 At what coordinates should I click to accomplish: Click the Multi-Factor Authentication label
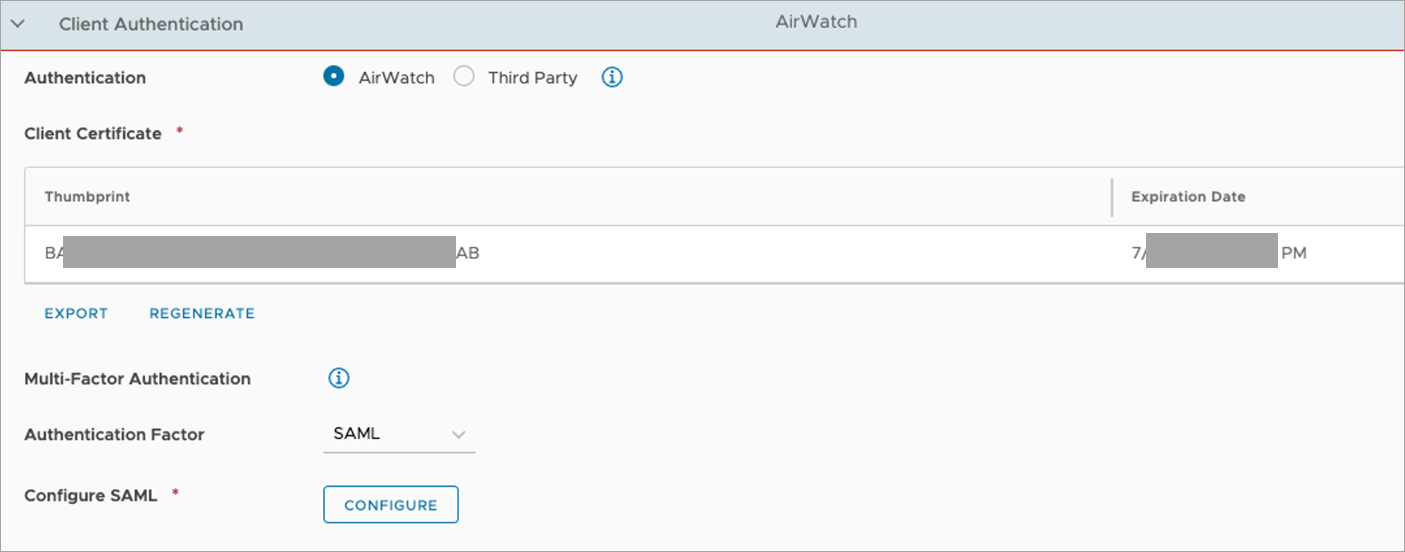click(137, 378)
